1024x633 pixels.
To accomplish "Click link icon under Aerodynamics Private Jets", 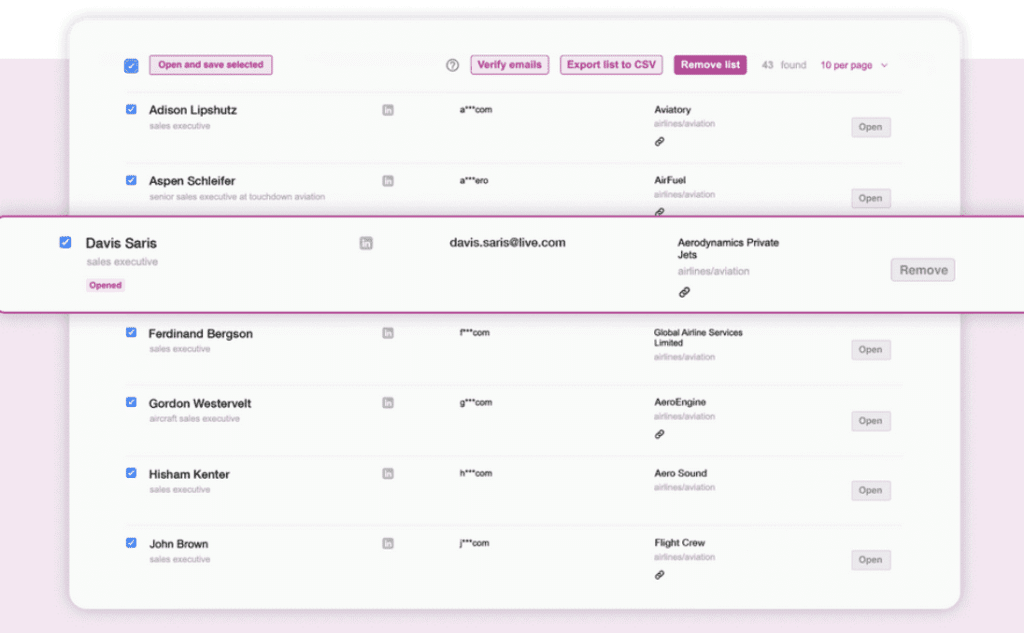I will click(684, 292).
